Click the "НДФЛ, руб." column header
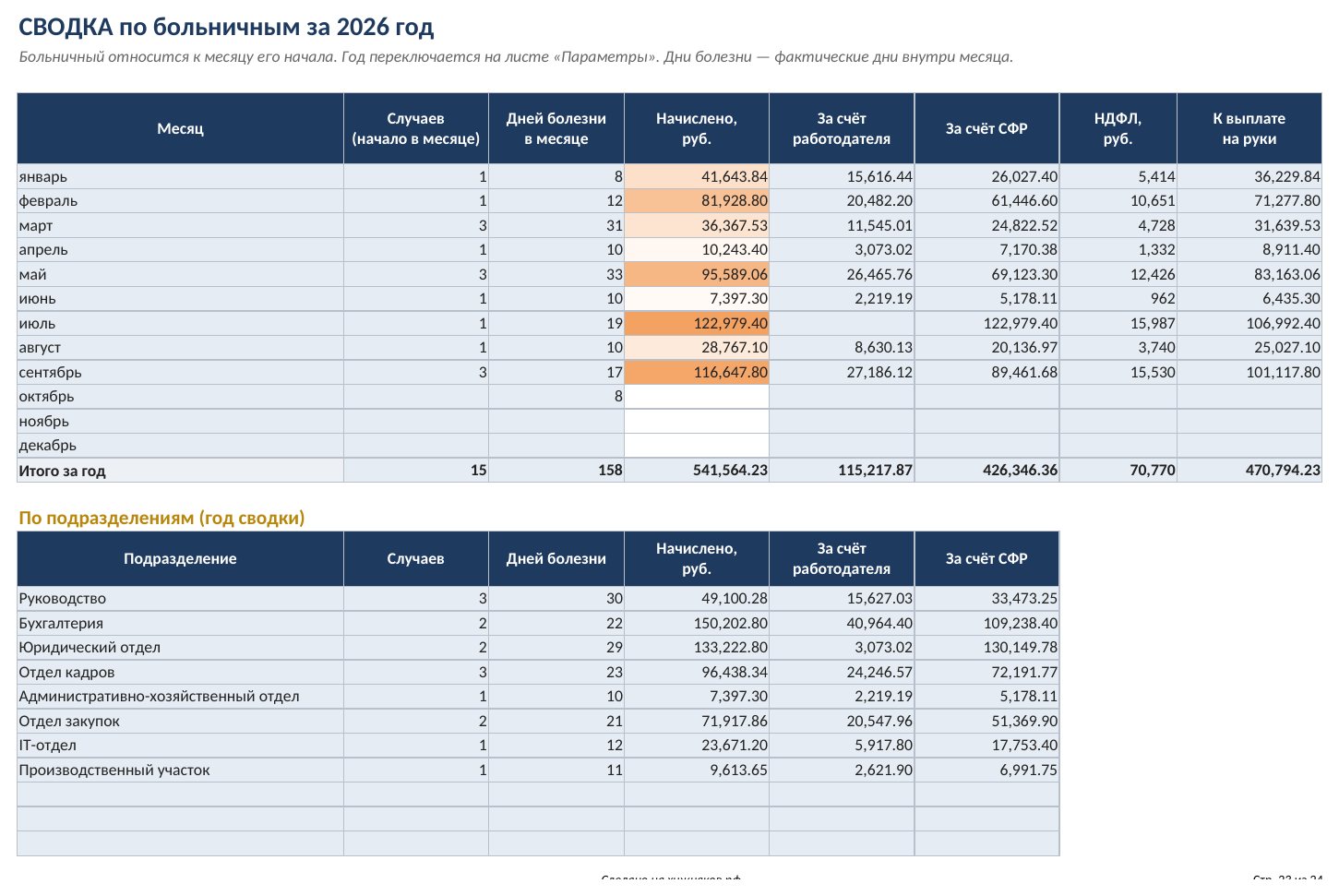1339x896 pixels. click(1118, 128)
